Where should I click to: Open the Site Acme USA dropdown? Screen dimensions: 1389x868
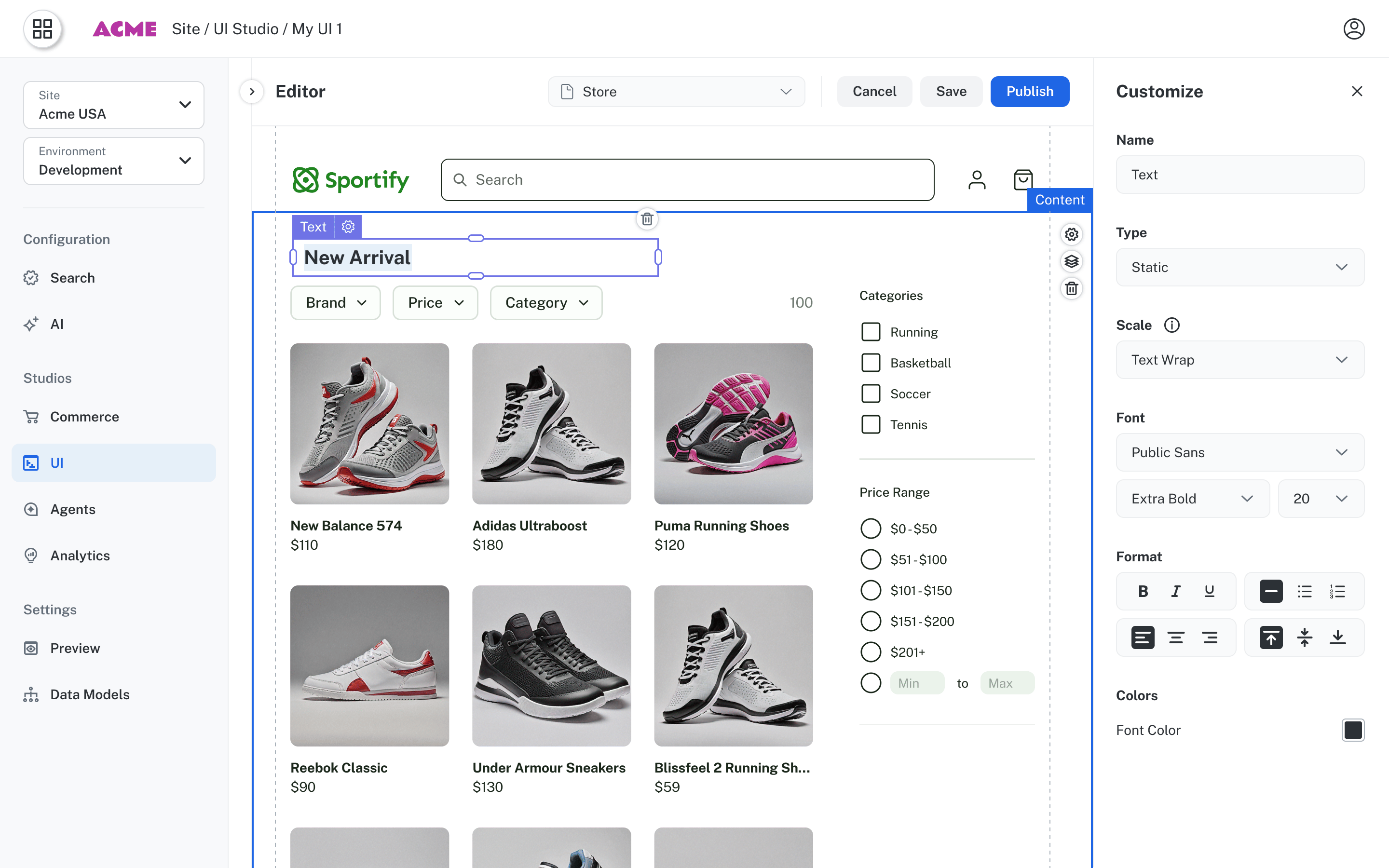point(114,105)
